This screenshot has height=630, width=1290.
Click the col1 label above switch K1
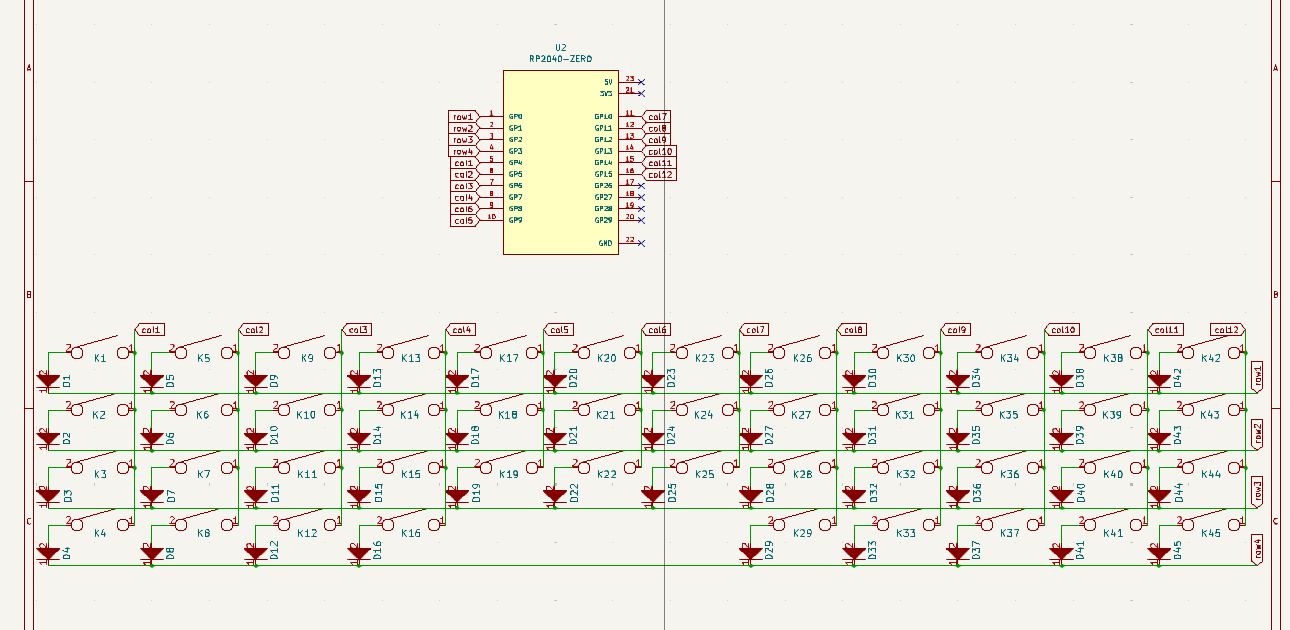point(150,329)
